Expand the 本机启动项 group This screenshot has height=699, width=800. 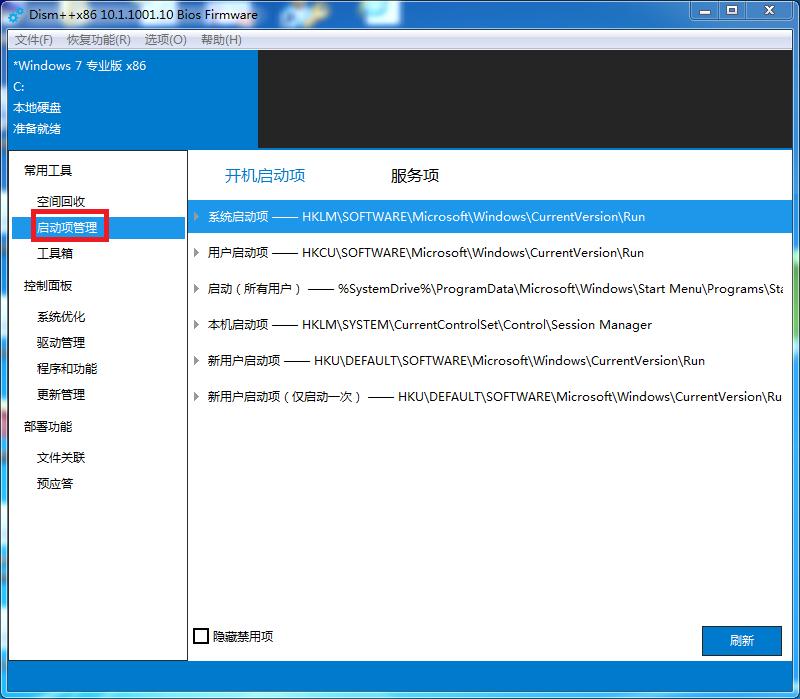click(198, 325)
